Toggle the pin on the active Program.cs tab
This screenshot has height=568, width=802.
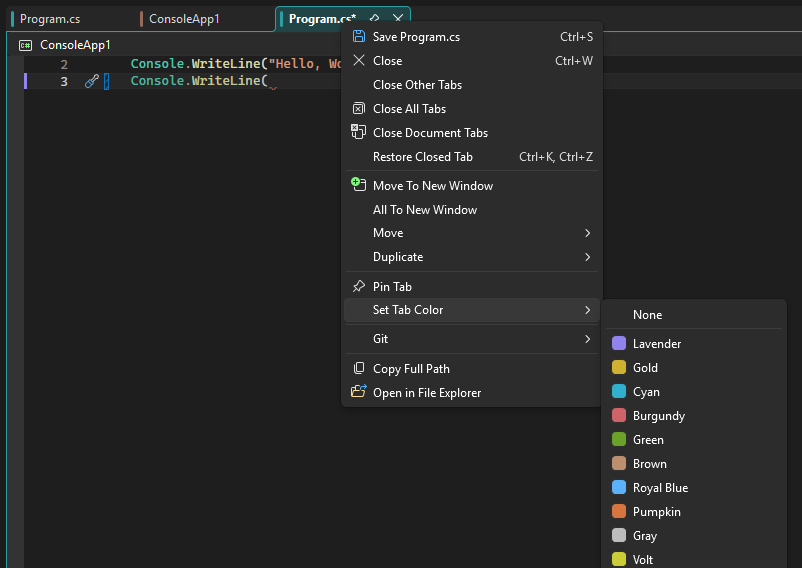(x=375, y=19)
